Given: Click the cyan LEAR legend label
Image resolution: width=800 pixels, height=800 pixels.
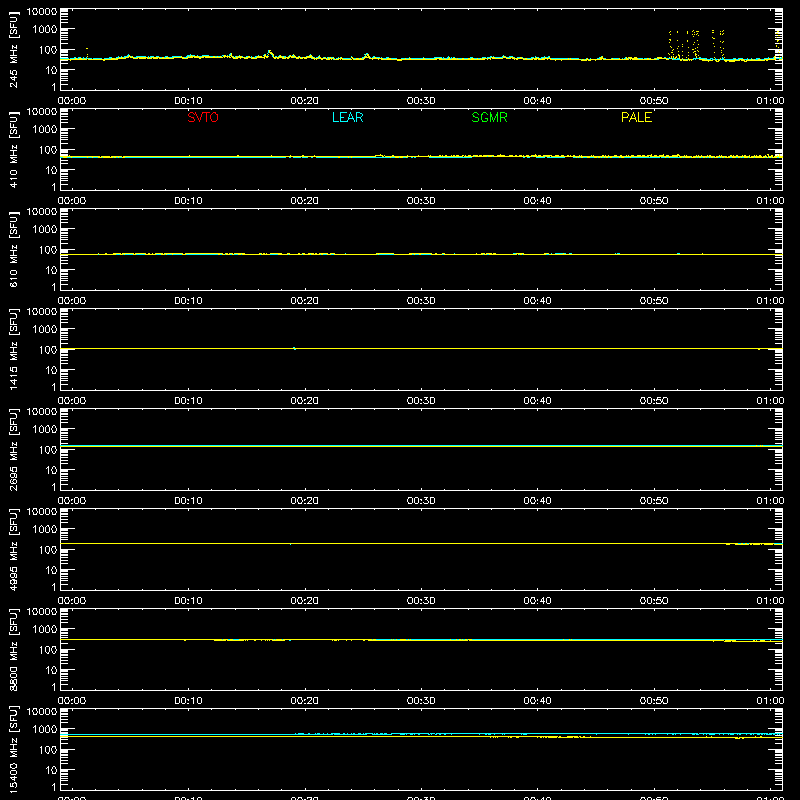Looking at the screenshot, I should 347,117.
